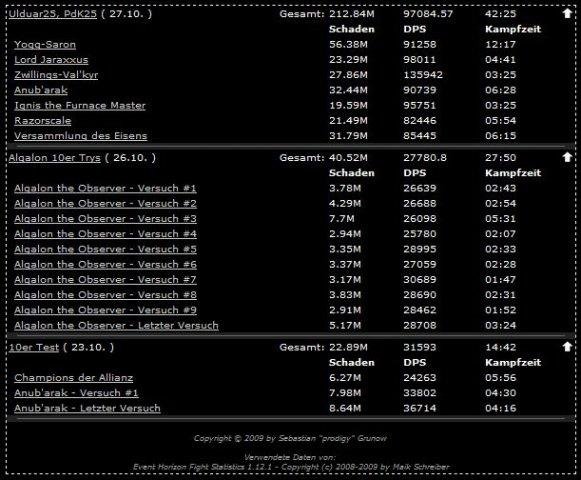The height and width of the screenshot is (480, 581).
Task: Click the Yogg-Saron damage value 56.38M
Action: (348, 45)
